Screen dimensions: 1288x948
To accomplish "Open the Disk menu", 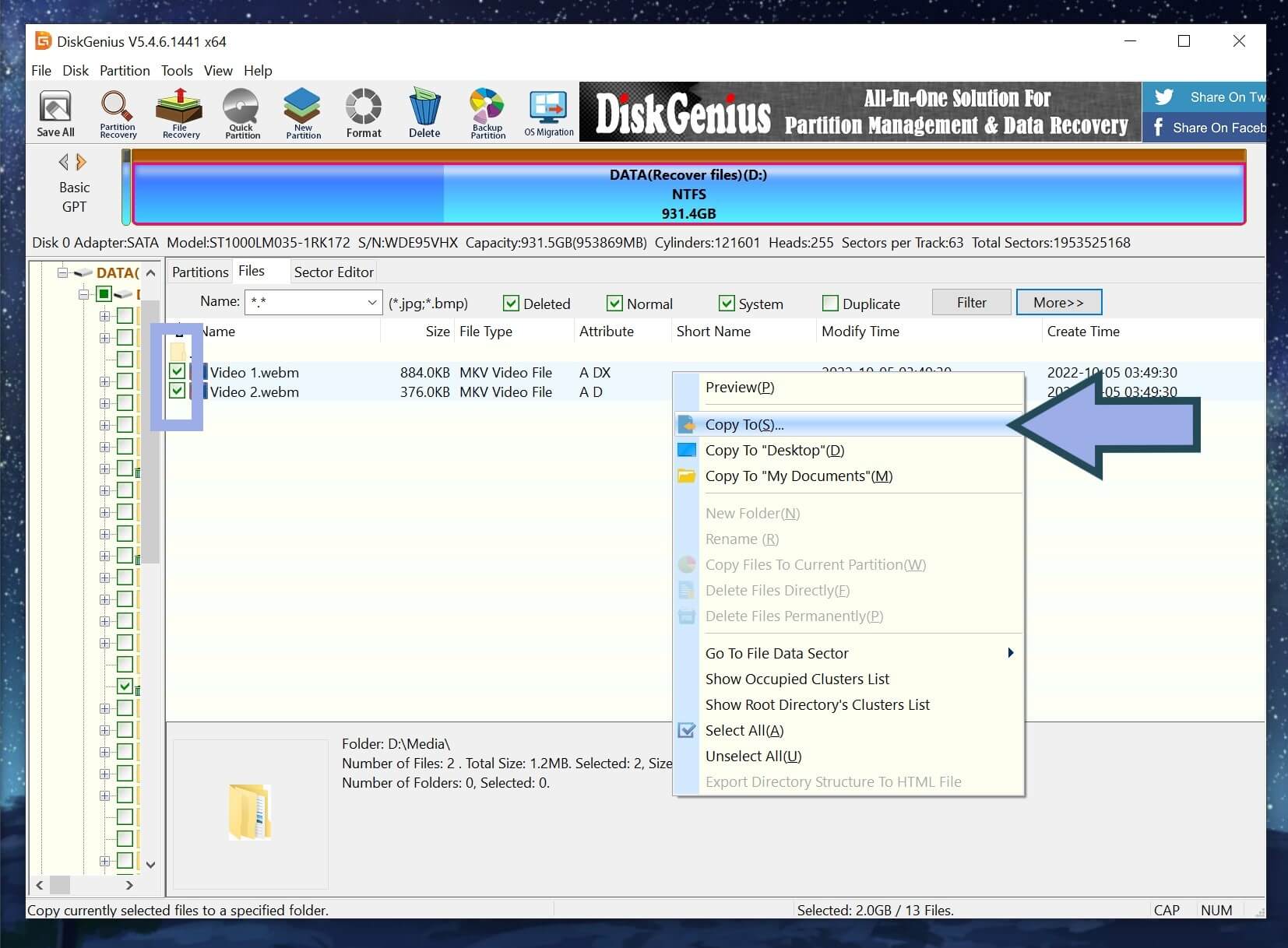I will [x=76, y=71].
